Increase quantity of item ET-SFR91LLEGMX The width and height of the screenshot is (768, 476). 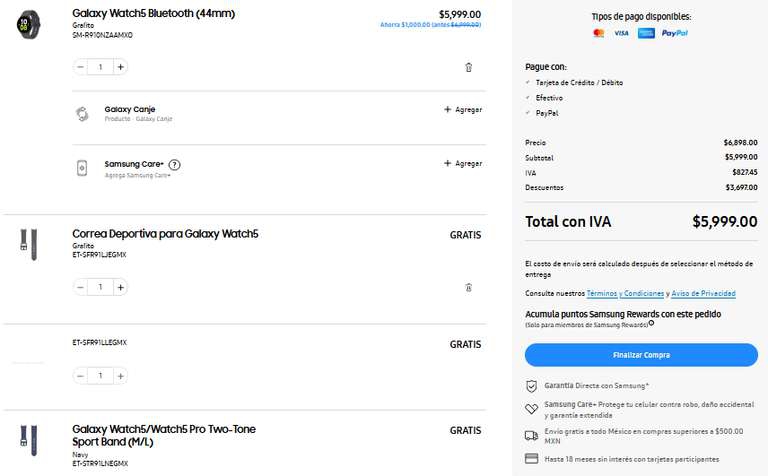tap(120, 376)
